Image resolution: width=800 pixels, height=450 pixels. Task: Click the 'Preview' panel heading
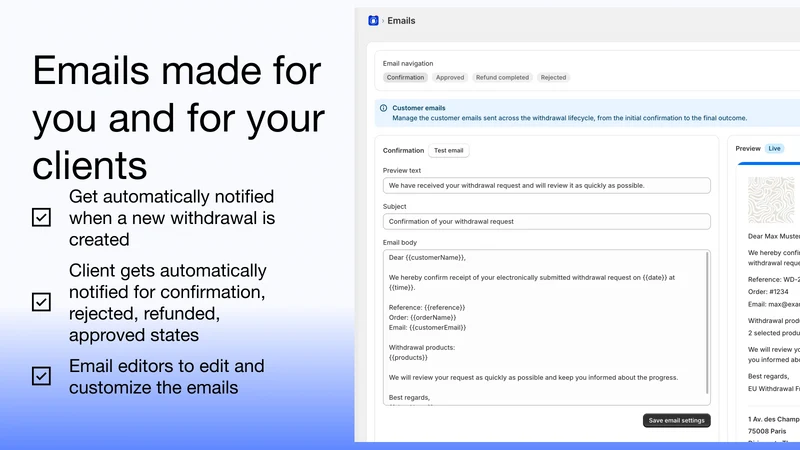pos(748,148)
